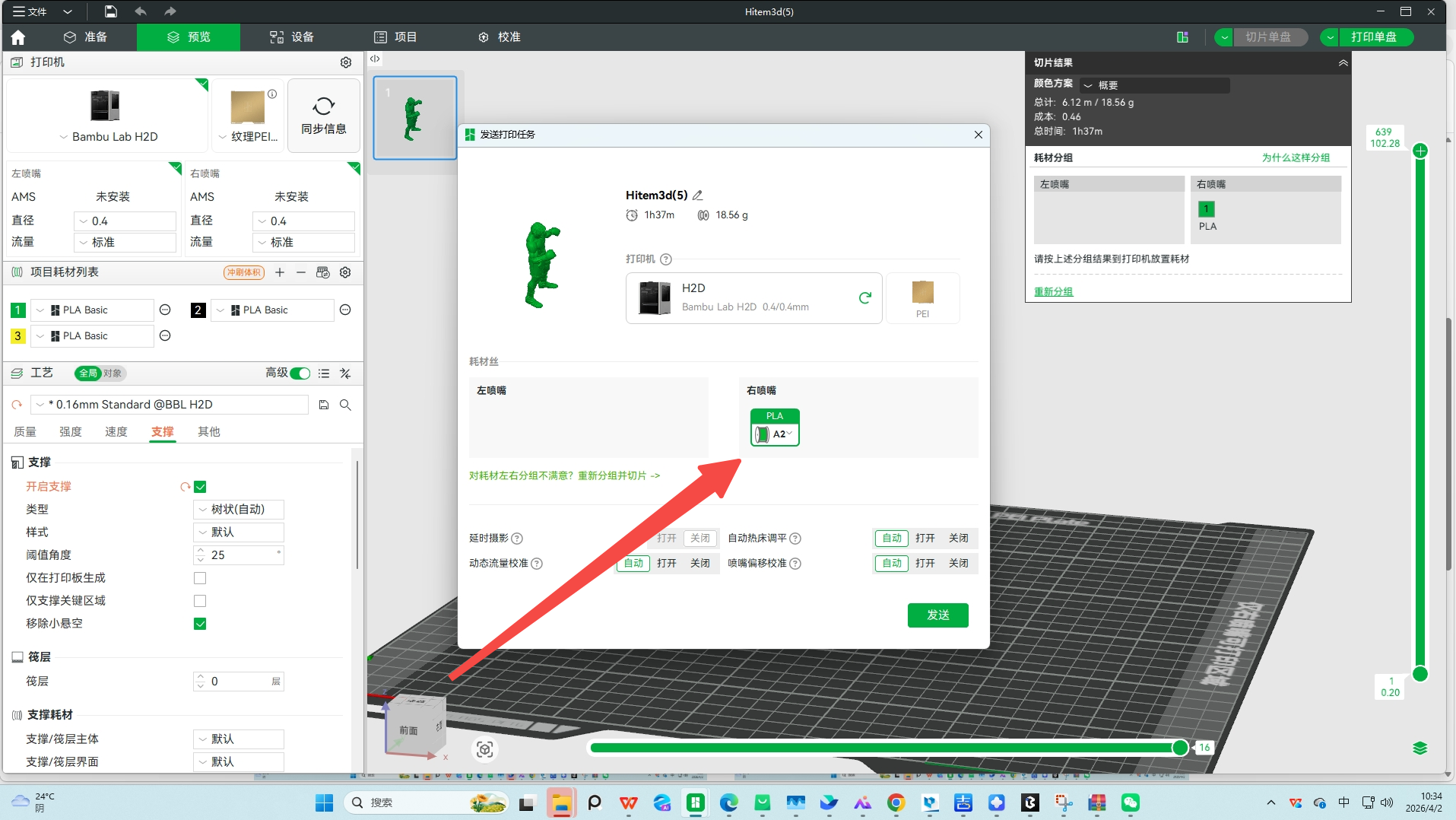The width and height of the screenshot is (1456, 820).
Task: Toggle off the 高级 advanced mode switch
Action: [300, 373]
